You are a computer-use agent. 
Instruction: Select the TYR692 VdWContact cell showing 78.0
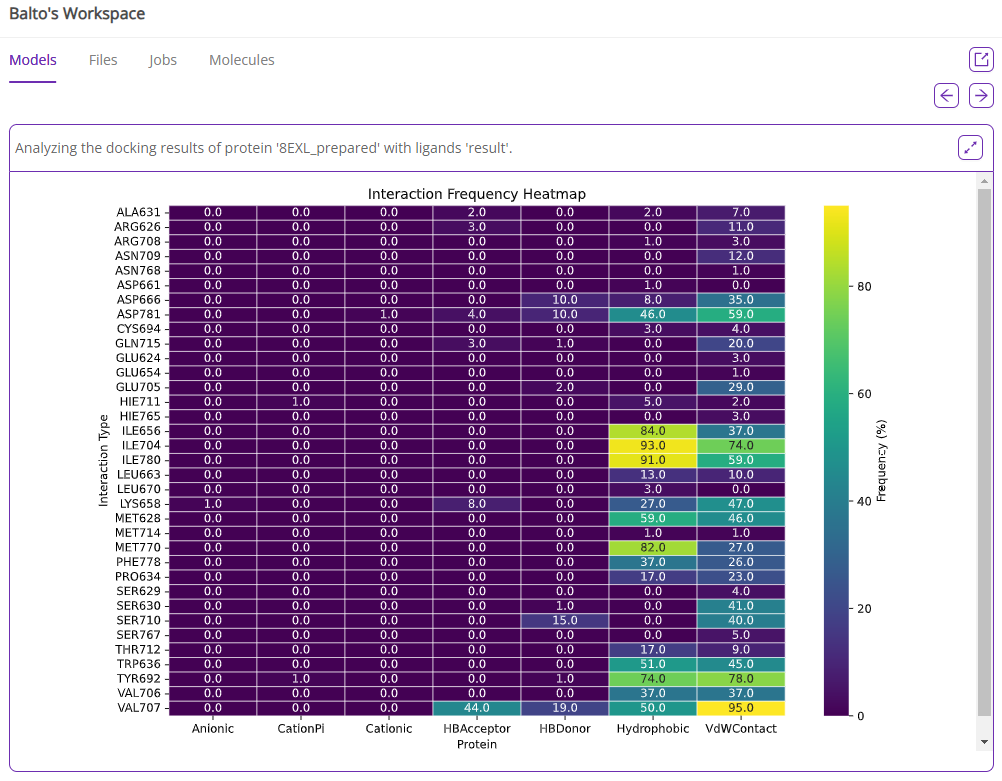coord(740,679)
